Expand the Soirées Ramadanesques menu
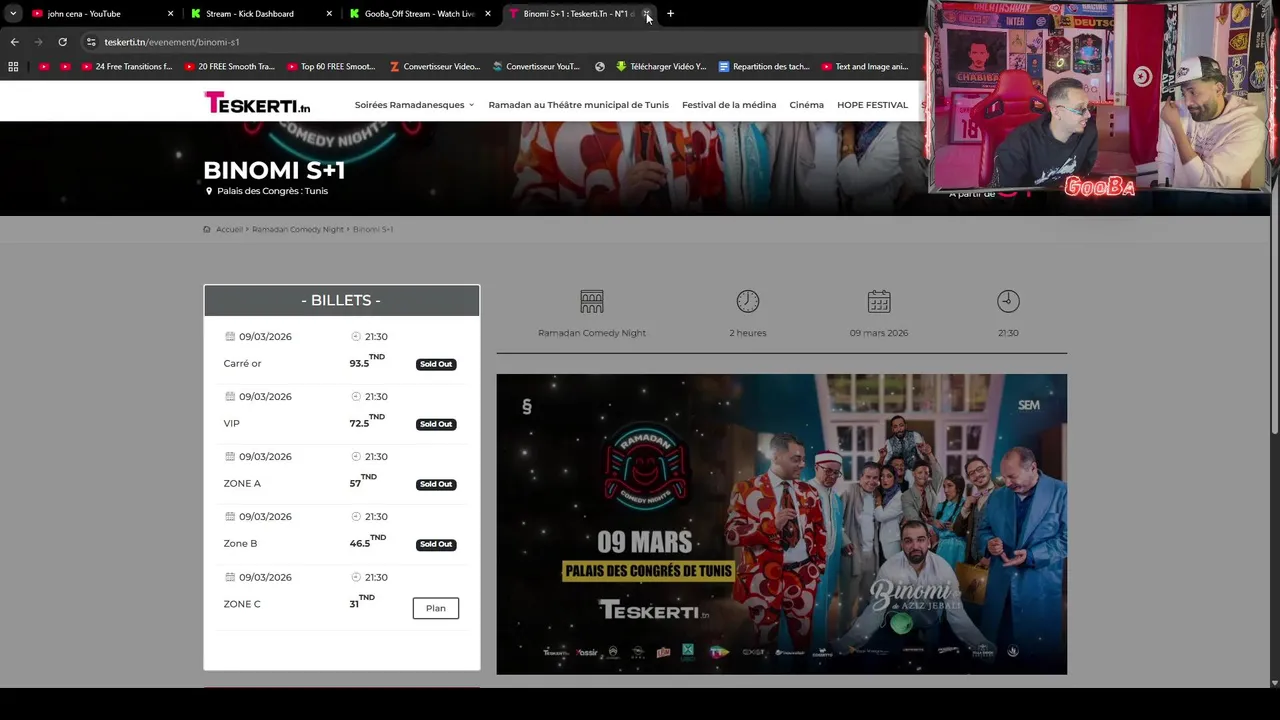This screenshot has height=720, width=1280. (x=414, y=105)
